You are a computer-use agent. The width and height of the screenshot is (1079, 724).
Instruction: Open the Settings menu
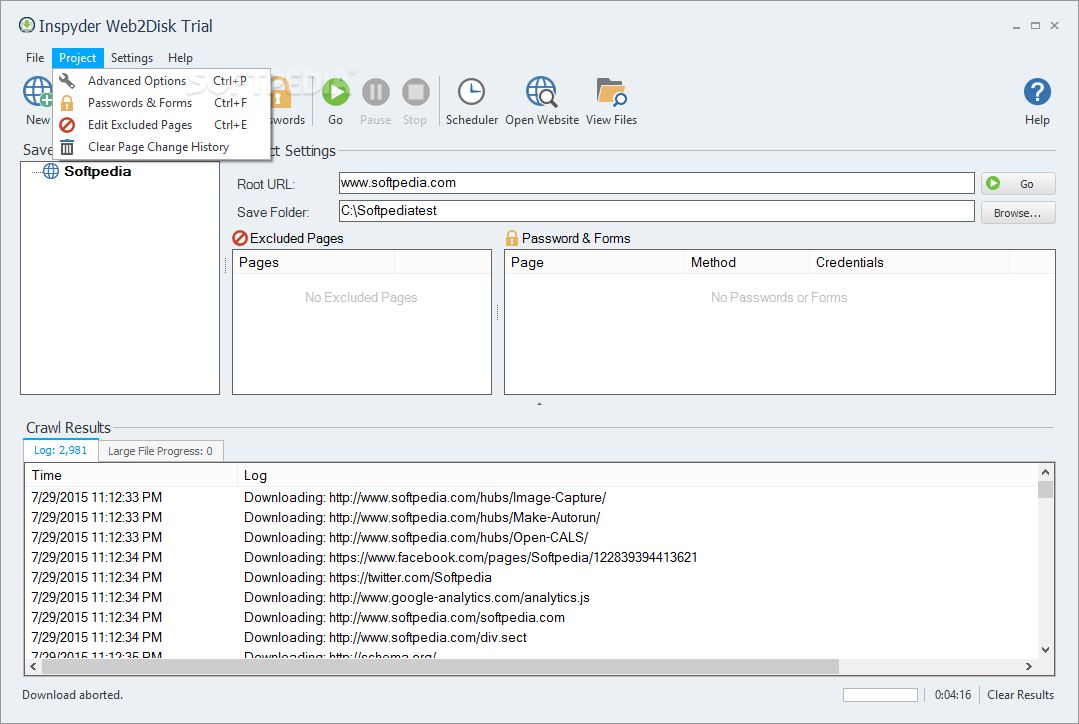[x=132, y=58]
